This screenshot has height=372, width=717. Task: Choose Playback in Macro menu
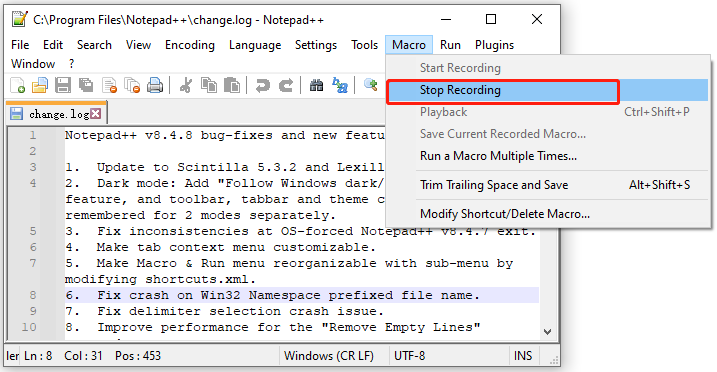548,112
